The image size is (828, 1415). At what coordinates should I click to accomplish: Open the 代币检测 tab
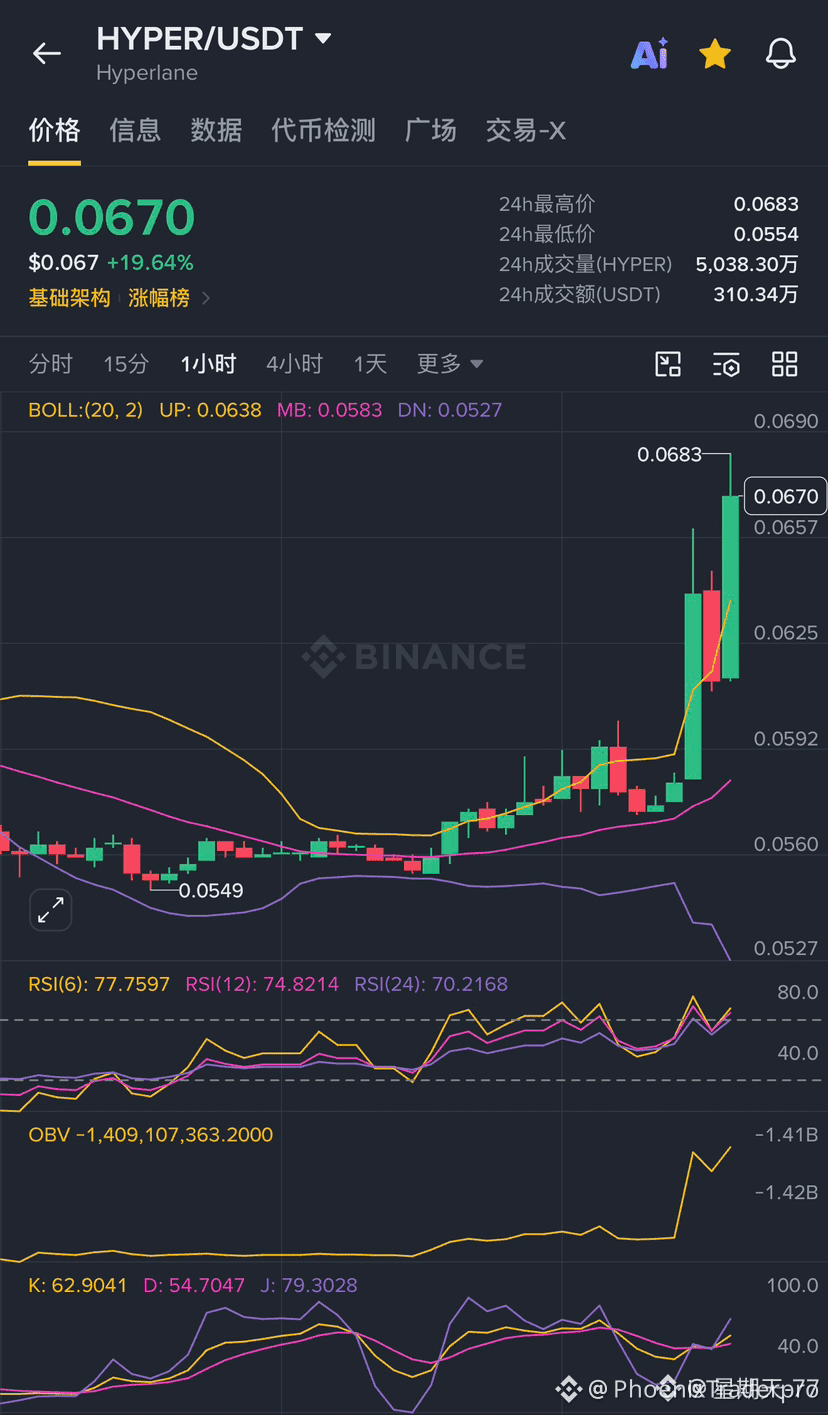coord(323,130)
